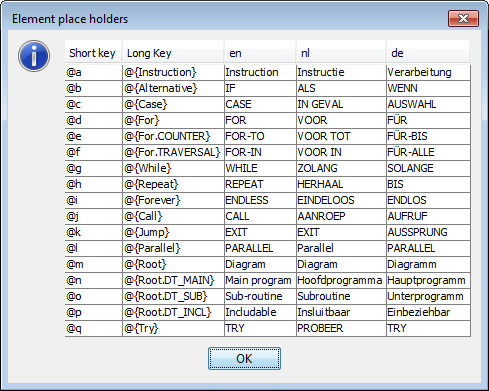Click the @{Case} cell
489x391 pixels.
tap(173, 104)
